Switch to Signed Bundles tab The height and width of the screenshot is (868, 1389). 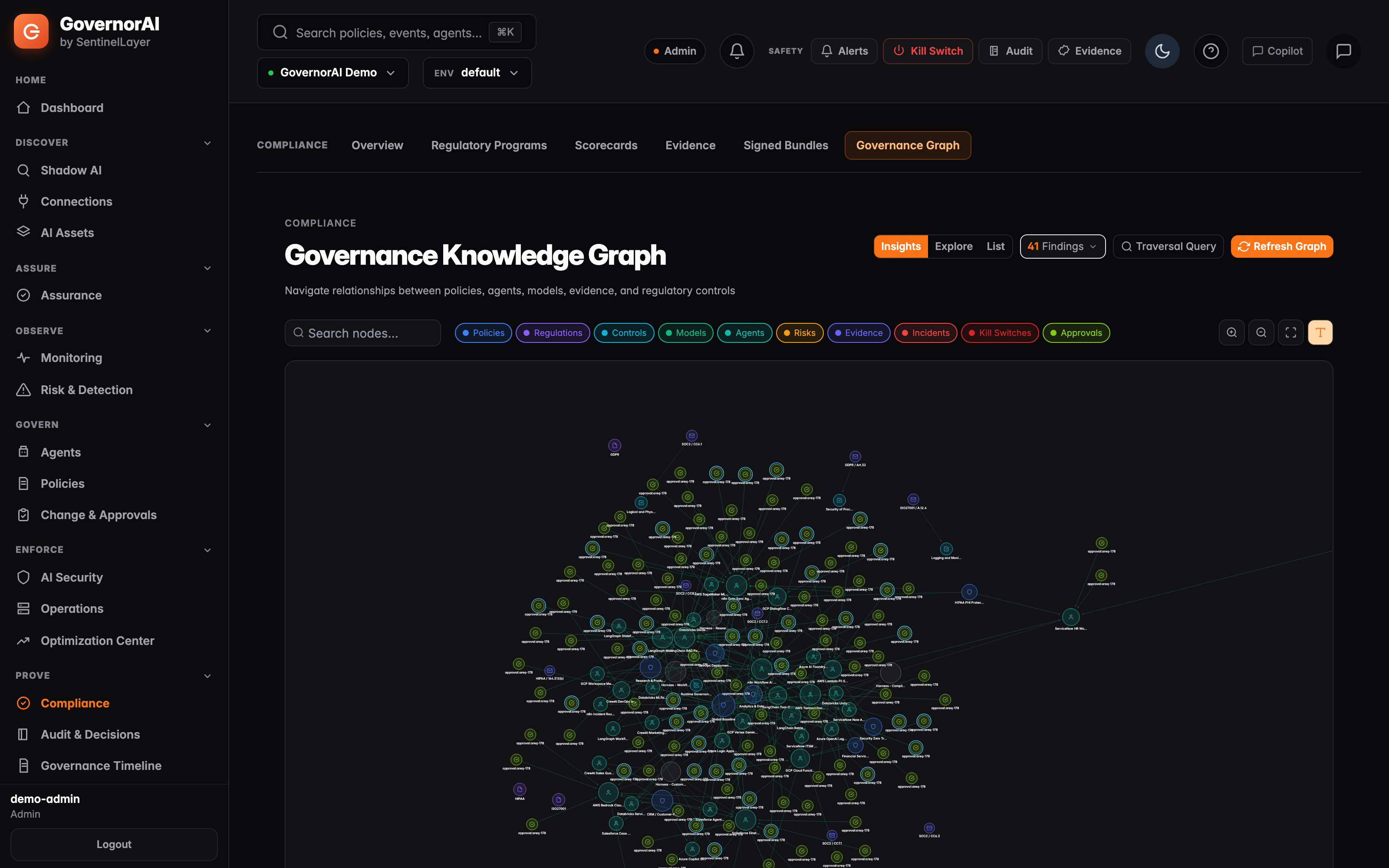(786, 145)
